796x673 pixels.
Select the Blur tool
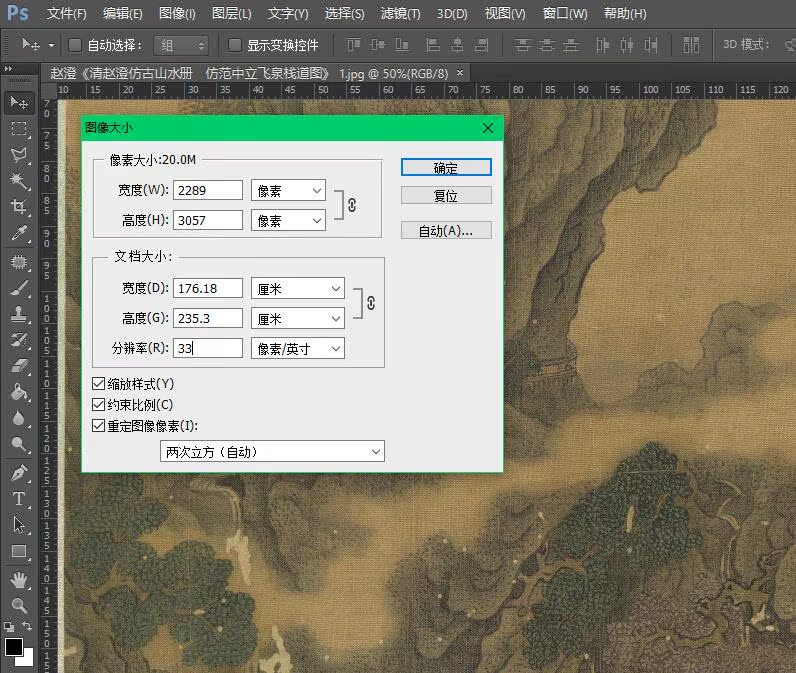click(19, 418)
